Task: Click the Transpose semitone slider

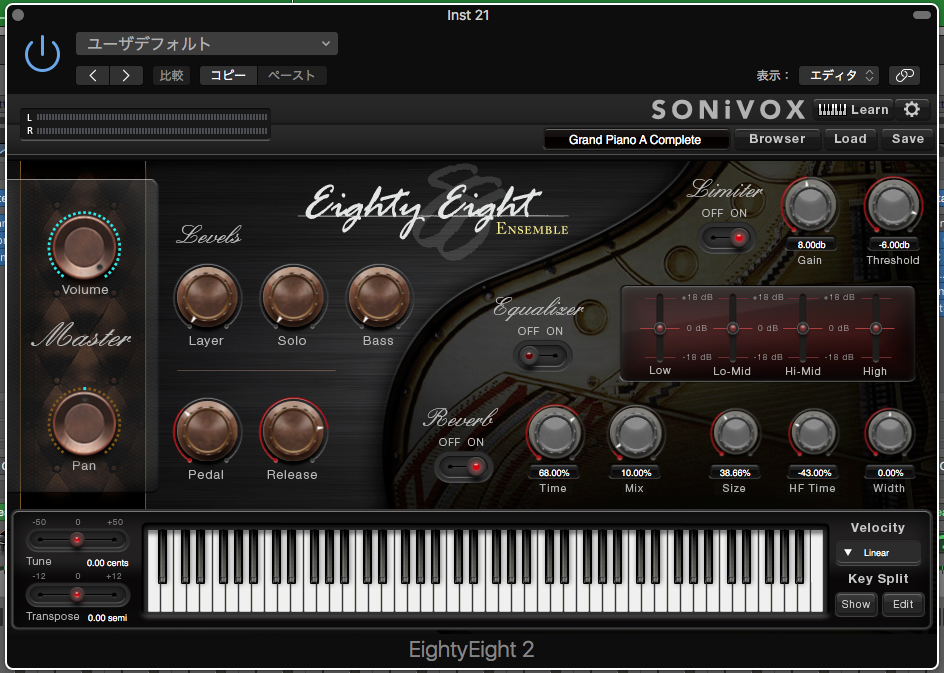Action: (x=77, y=595)
